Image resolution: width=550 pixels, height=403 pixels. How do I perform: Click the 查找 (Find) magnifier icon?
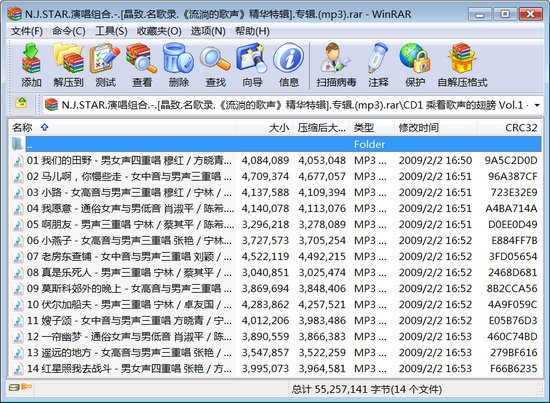(x=215, y=58)
